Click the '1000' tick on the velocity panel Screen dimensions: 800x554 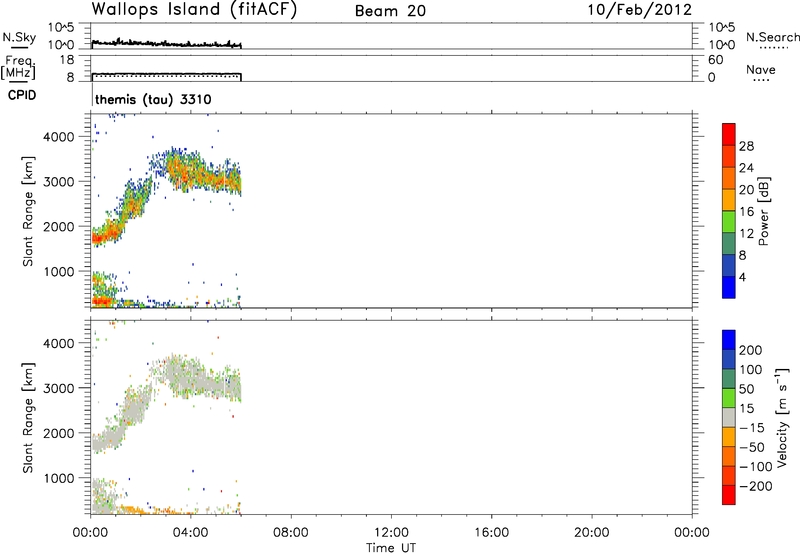click(x=59, y=478)
